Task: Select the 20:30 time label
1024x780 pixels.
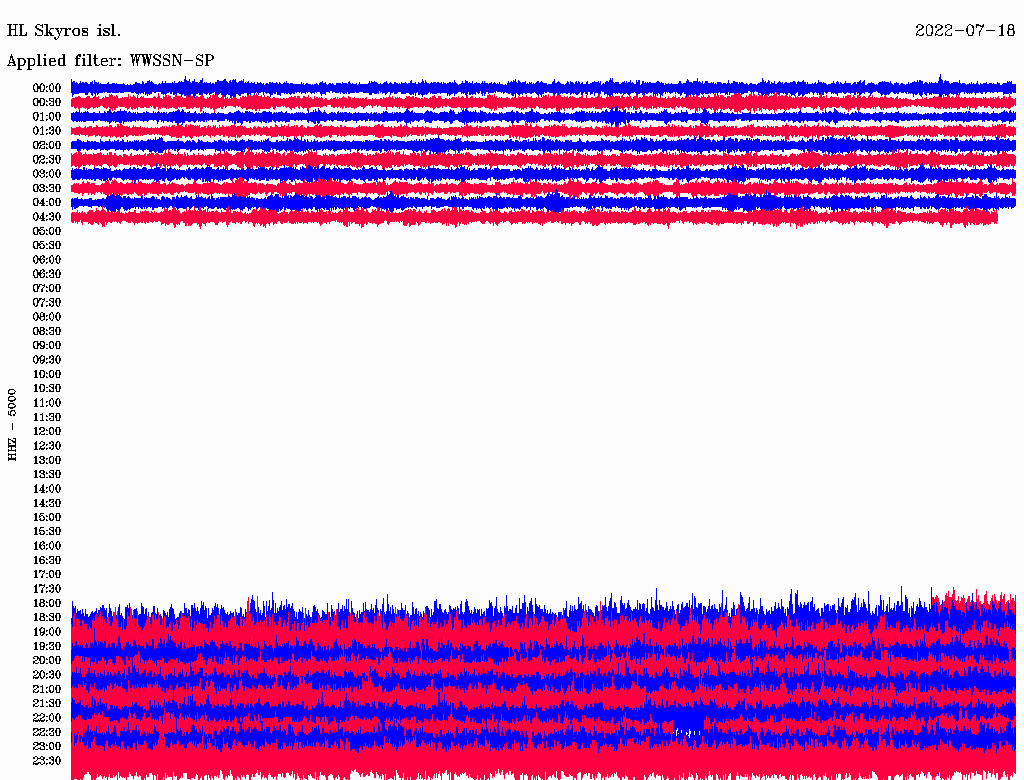Action: point(47,675)
